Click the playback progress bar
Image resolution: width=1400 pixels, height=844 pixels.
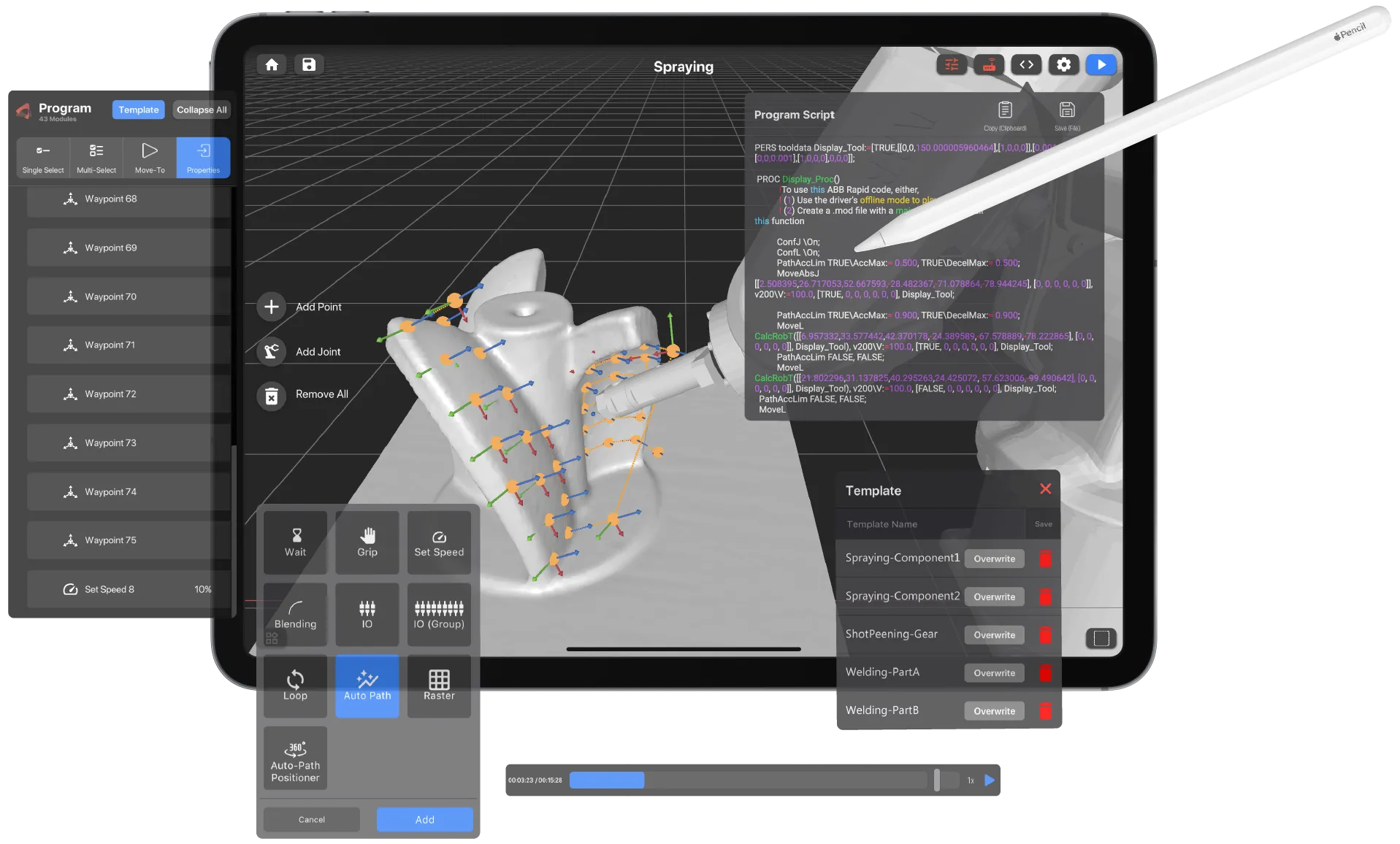coord(749,780)
